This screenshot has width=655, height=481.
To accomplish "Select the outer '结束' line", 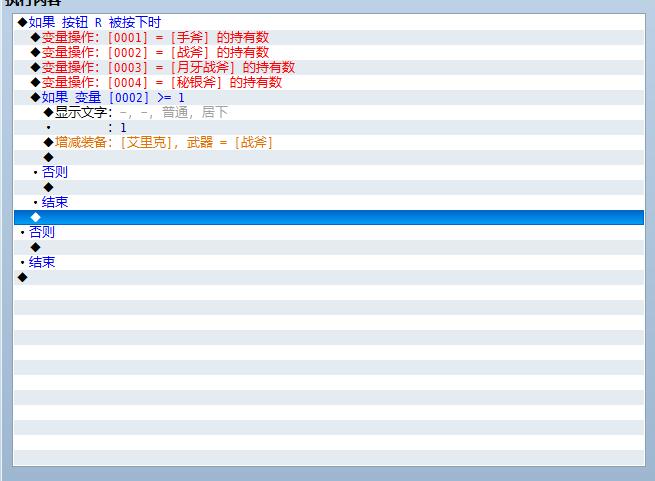I will [329, 262].
